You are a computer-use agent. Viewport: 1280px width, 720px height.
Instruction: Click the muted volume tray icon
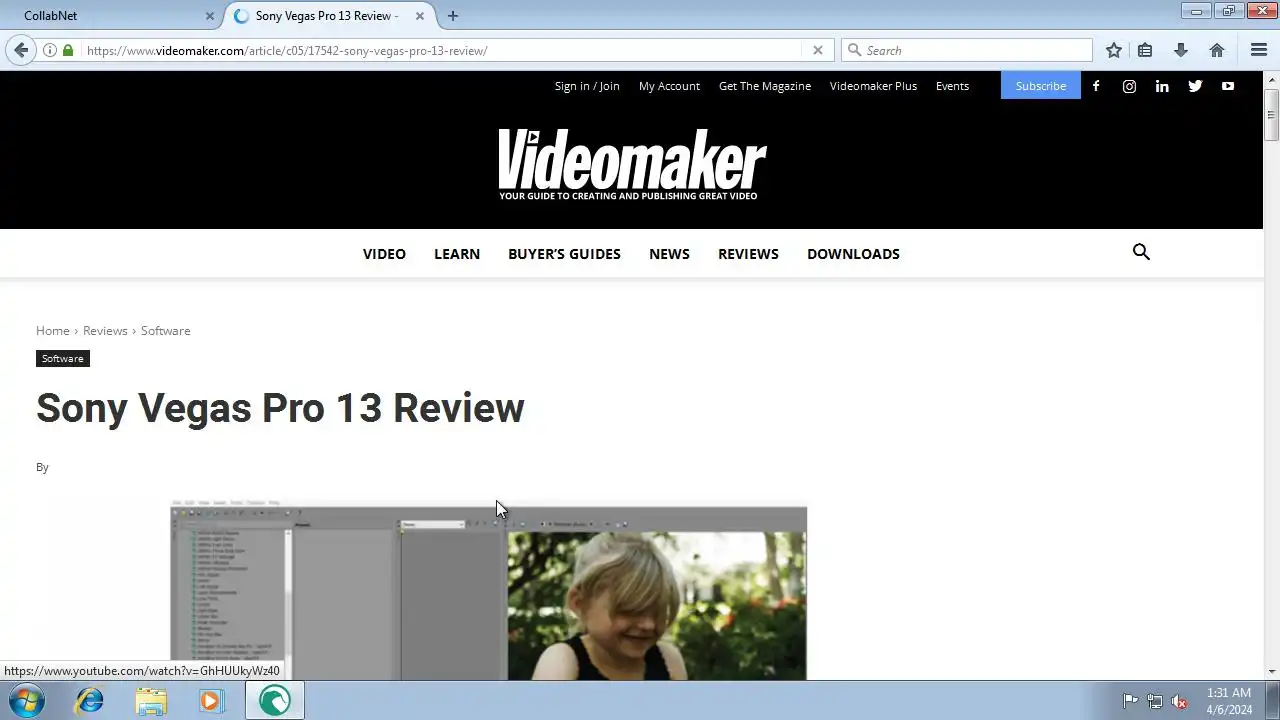click(1180, 701)
